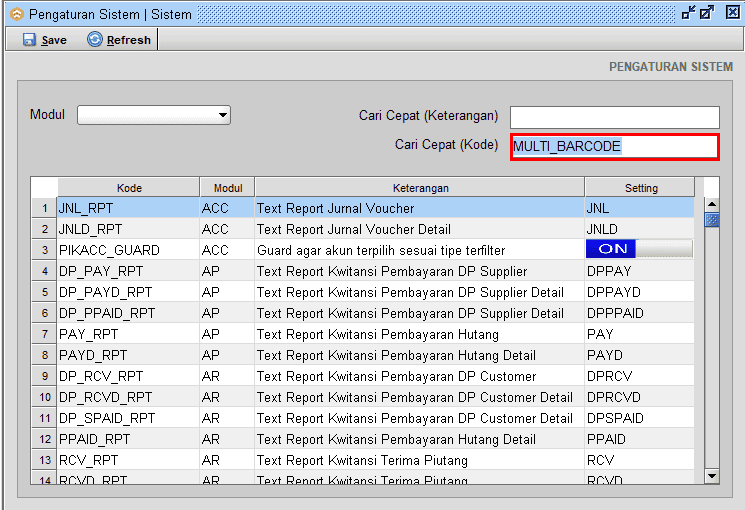Viewport: 745px width, 510px height.
Task: Focus the Cari Cepat (Keterangan) field
Action: pyautogui.click(x=614, y=117)
